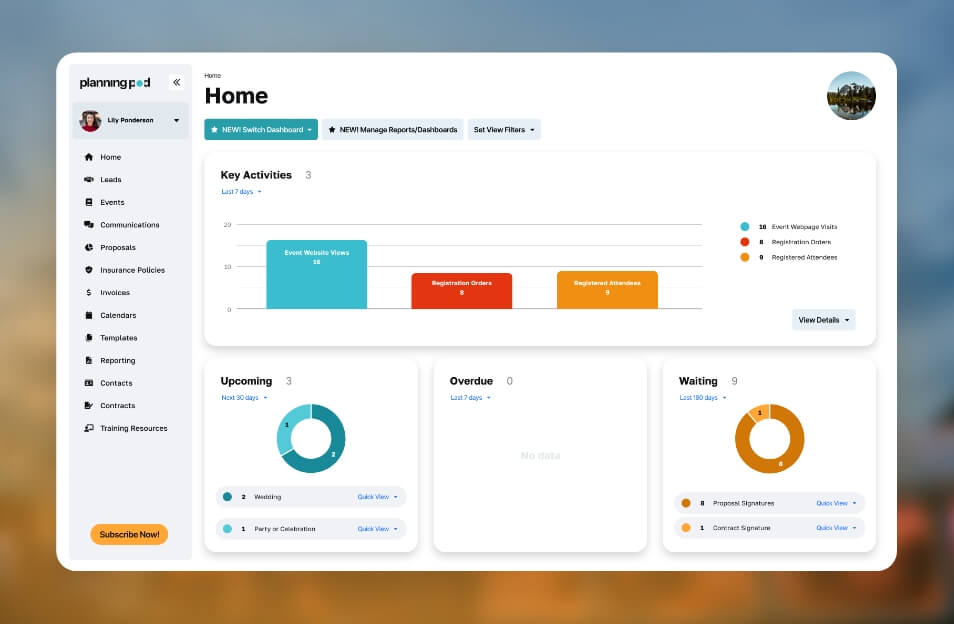
Task: Click the round landscape profile picture
Action: point(851,95)
